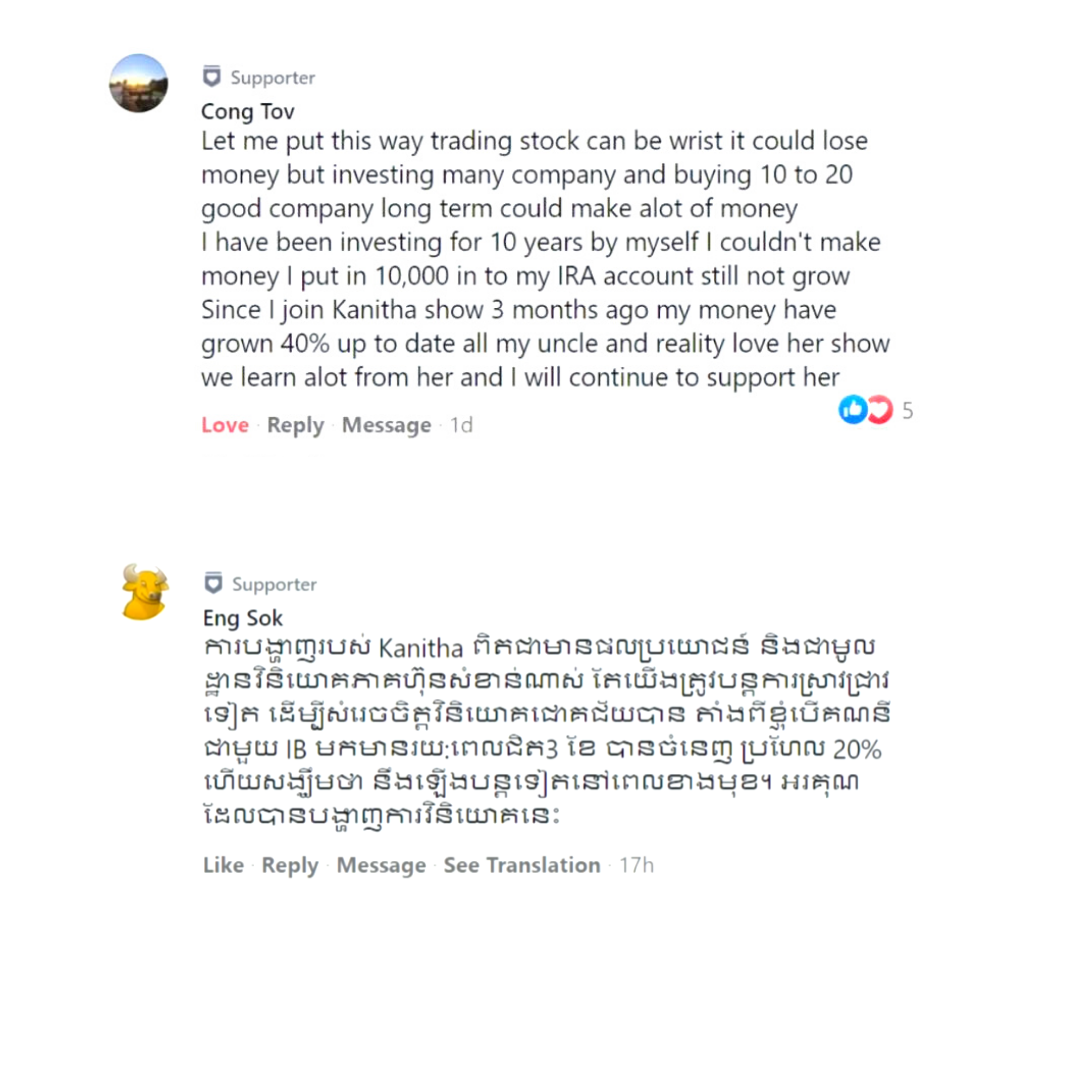The image size is (1080, 1080).
Task: Open Cong Tov's profile picture
Action: point(138,83)
